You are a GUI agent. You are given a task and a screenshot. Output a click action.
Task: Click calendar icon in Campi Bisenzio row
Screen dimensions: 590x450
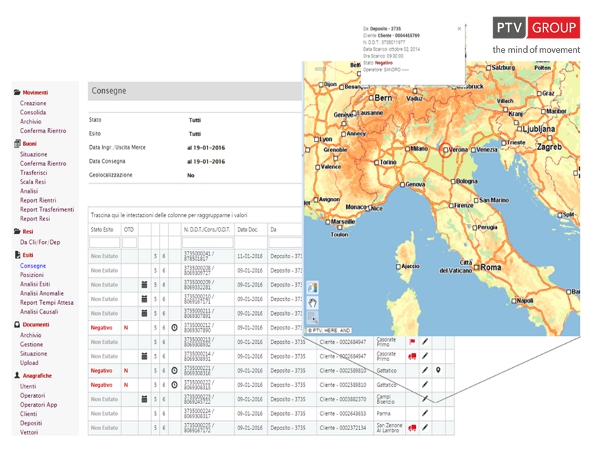(144, 399)
